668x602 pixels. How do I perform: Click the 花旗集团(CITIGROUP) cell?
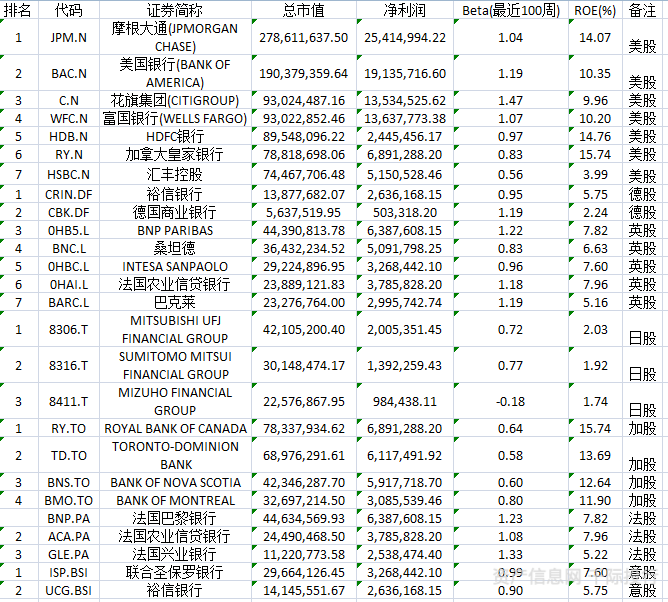click(175, 101)
